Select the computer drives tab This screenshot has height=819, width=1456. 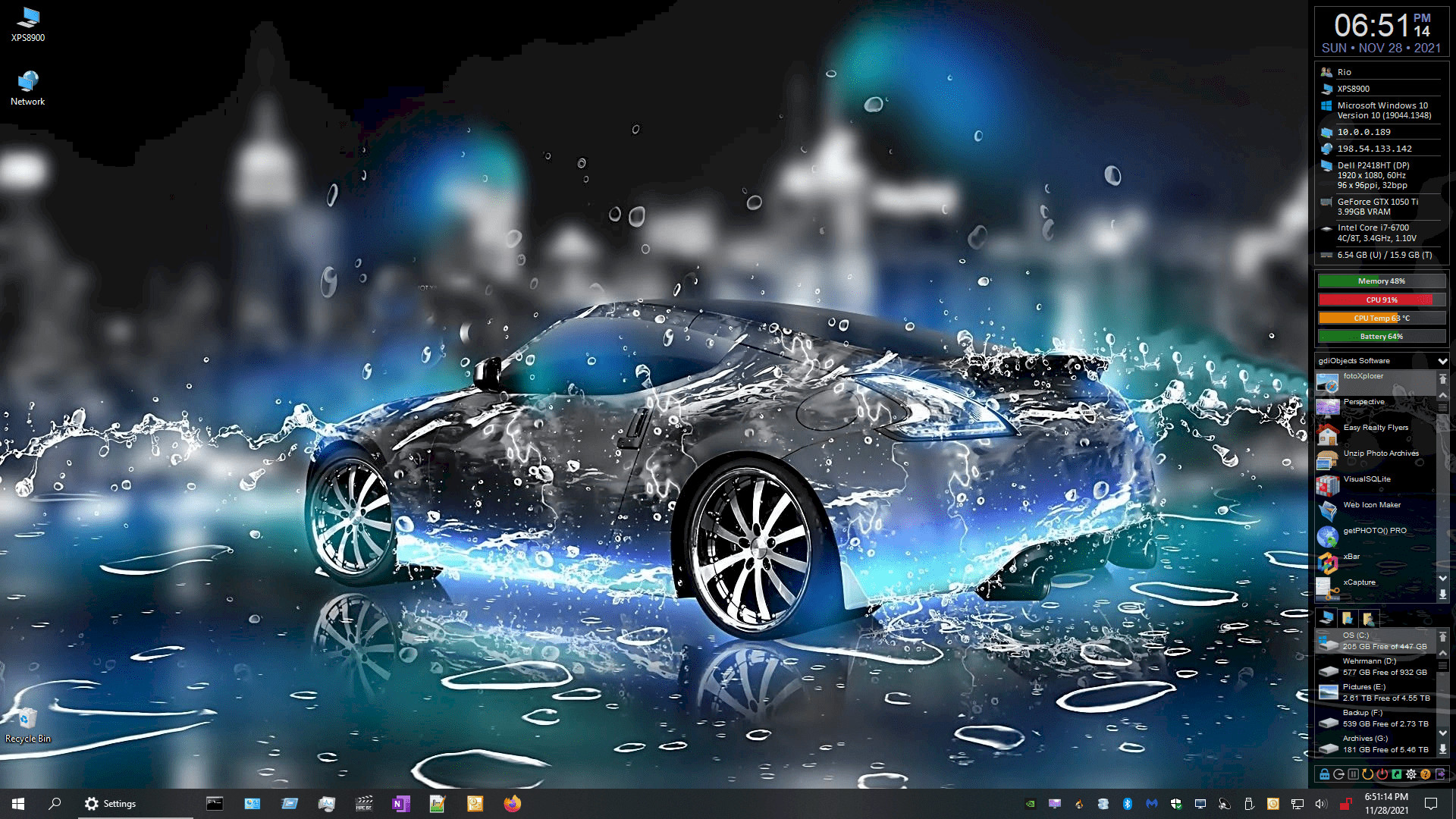(x=1326, y=618)
